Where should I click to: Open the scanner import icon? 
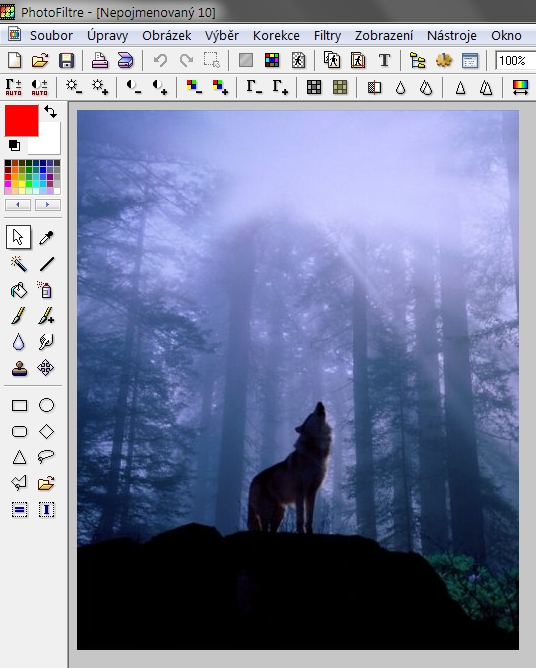[126, 60]
